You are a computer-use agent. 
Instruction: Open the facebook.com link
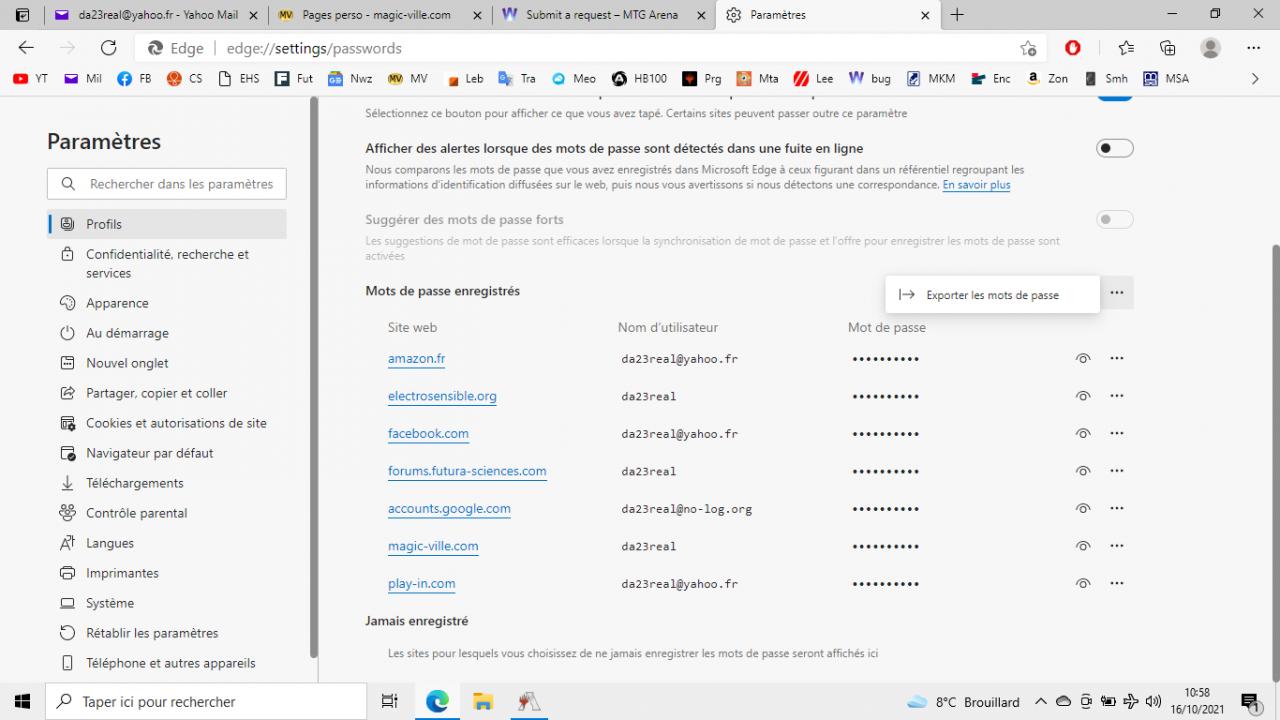[x=428, y=433]
